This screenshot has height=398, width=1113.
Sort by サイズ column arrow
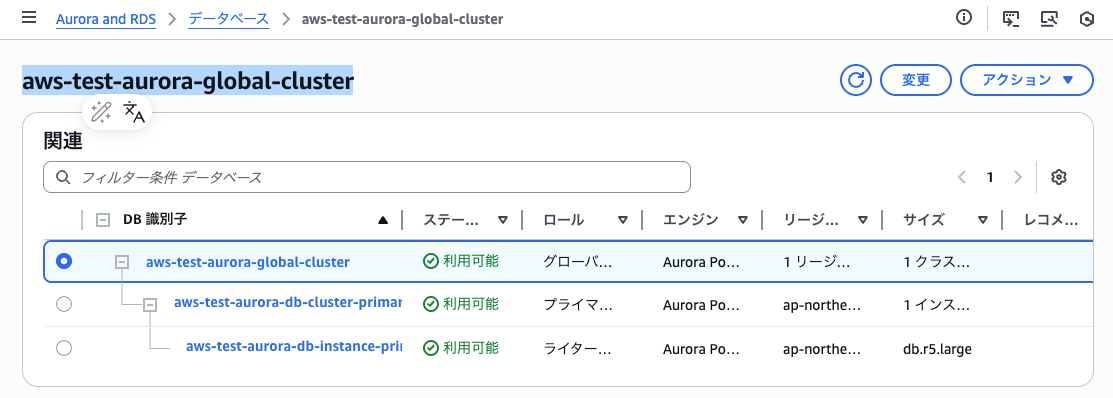[982, 220]
